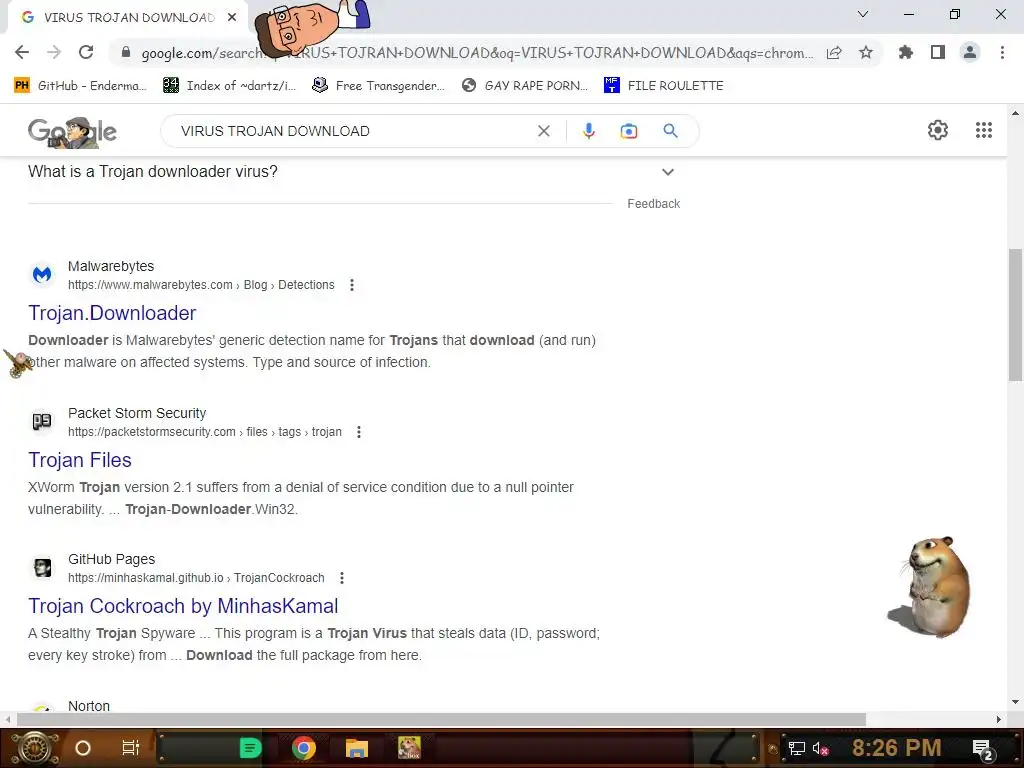Open the Windows Start button
This screenshot has height=768, width=1024.
point(34,748)
